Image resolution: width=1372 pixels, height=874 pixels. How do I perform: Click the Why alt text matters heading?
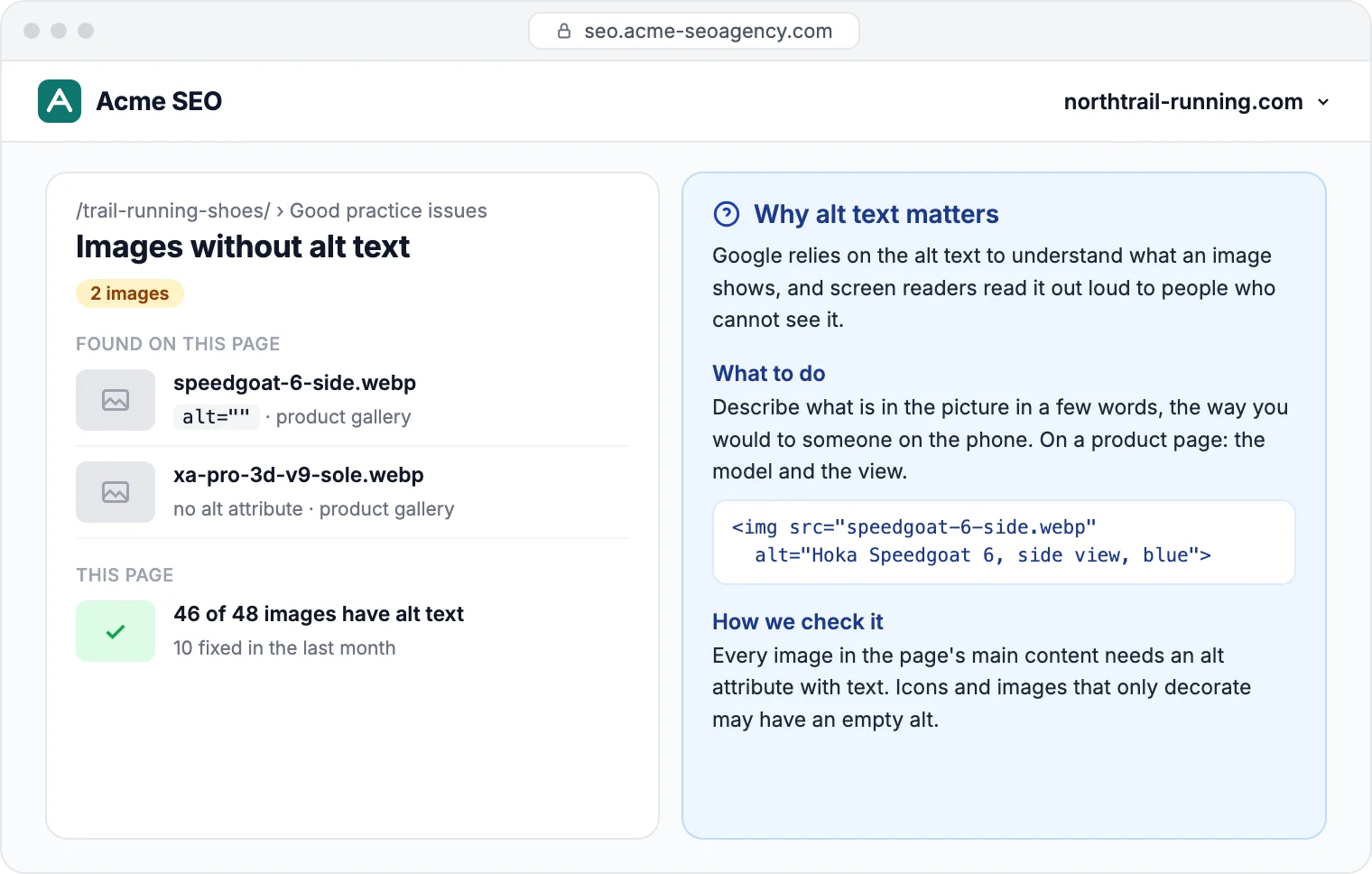pyautogui.click(x=876, y=214)
